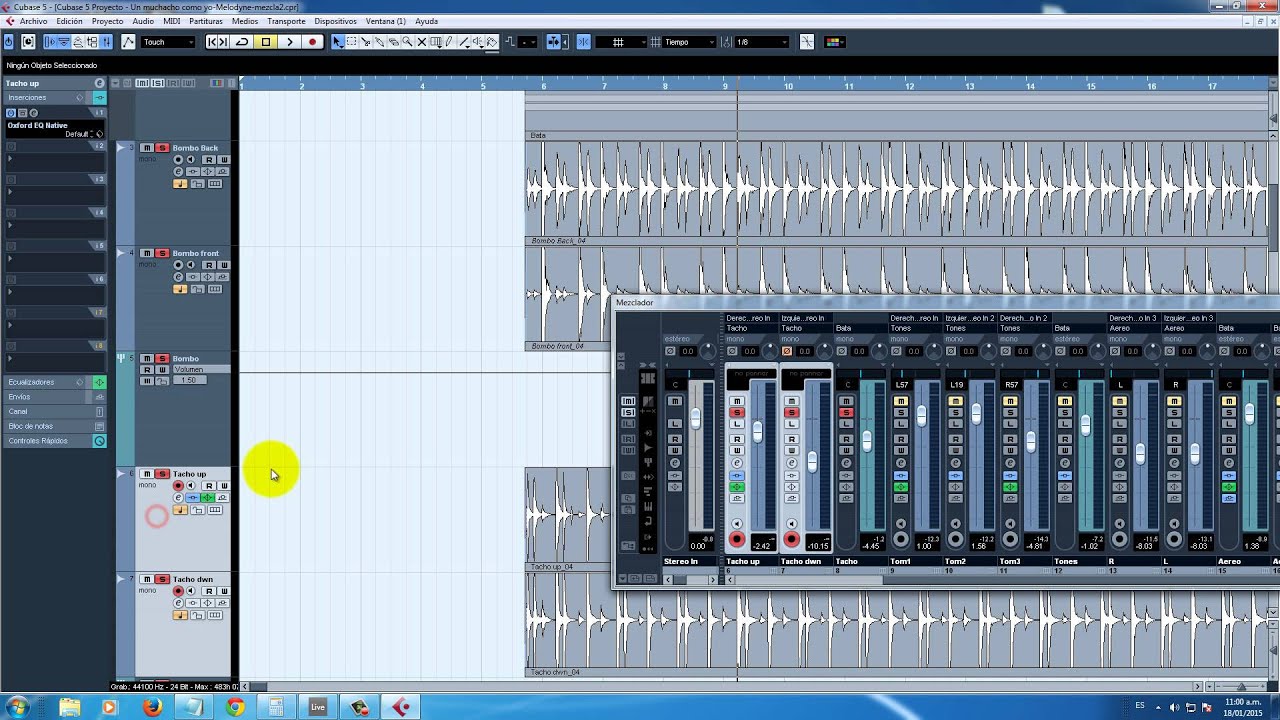Enable record on the Tacho dwn track
The height and width of the screenshot is (720, 1280).
179,591
